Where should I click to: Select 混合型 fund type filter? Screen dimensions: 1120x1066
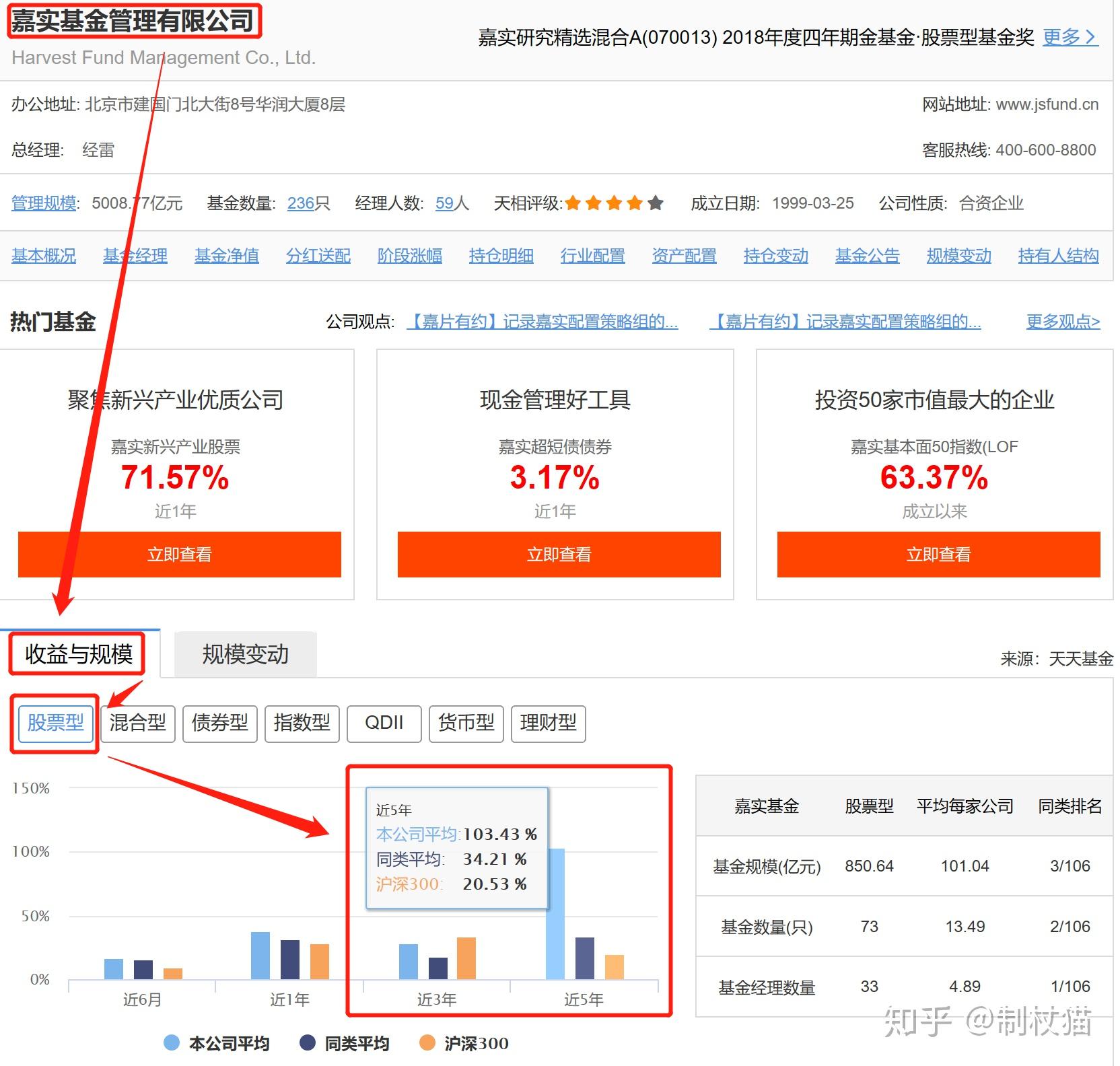[x=138, y=723]
